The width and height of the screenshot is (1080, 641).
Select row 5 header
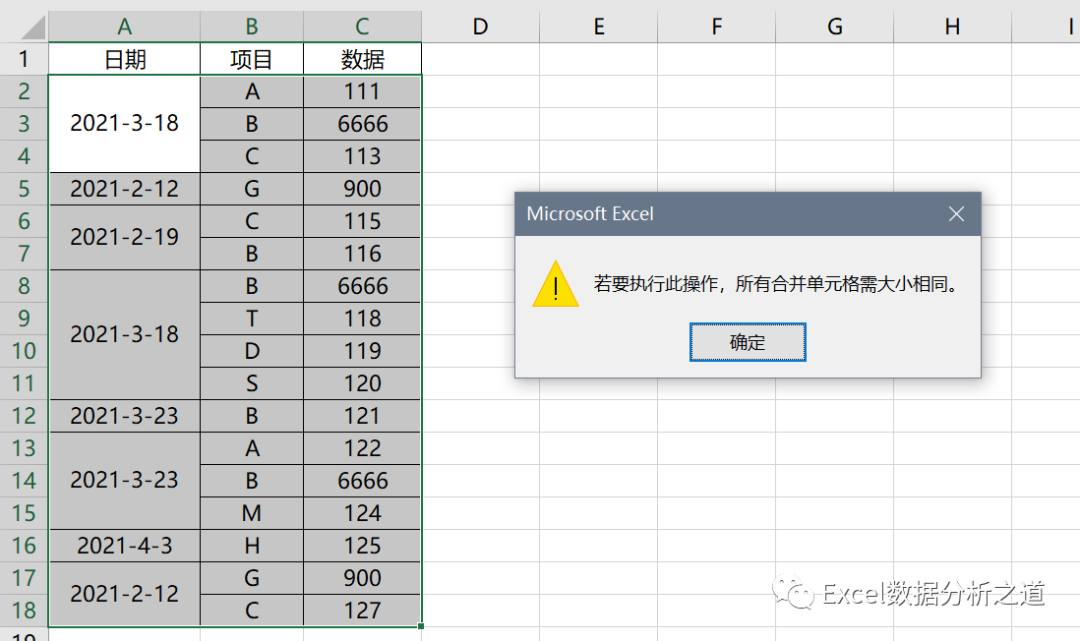click(x=23, y=189)
